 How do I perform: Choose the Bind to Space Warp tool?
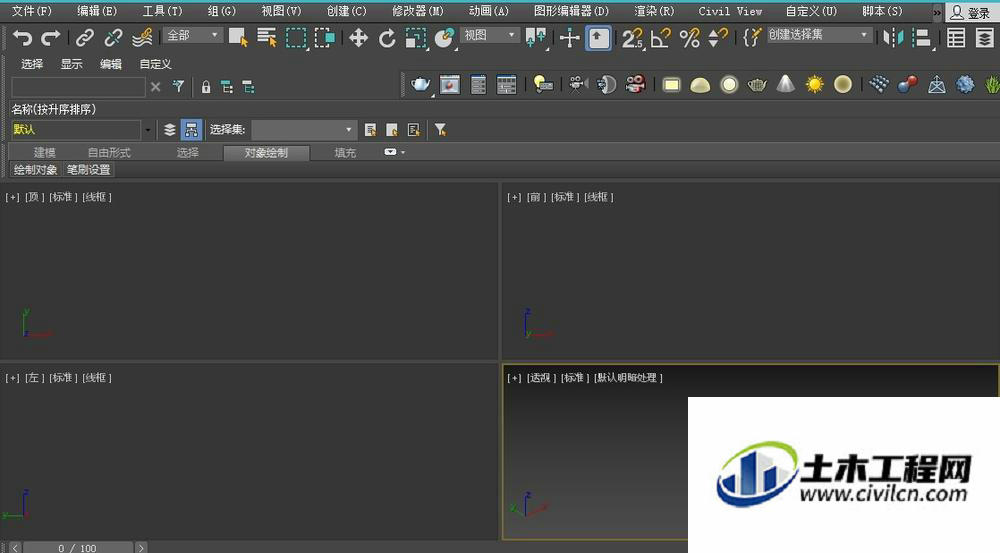click(142, 38)
